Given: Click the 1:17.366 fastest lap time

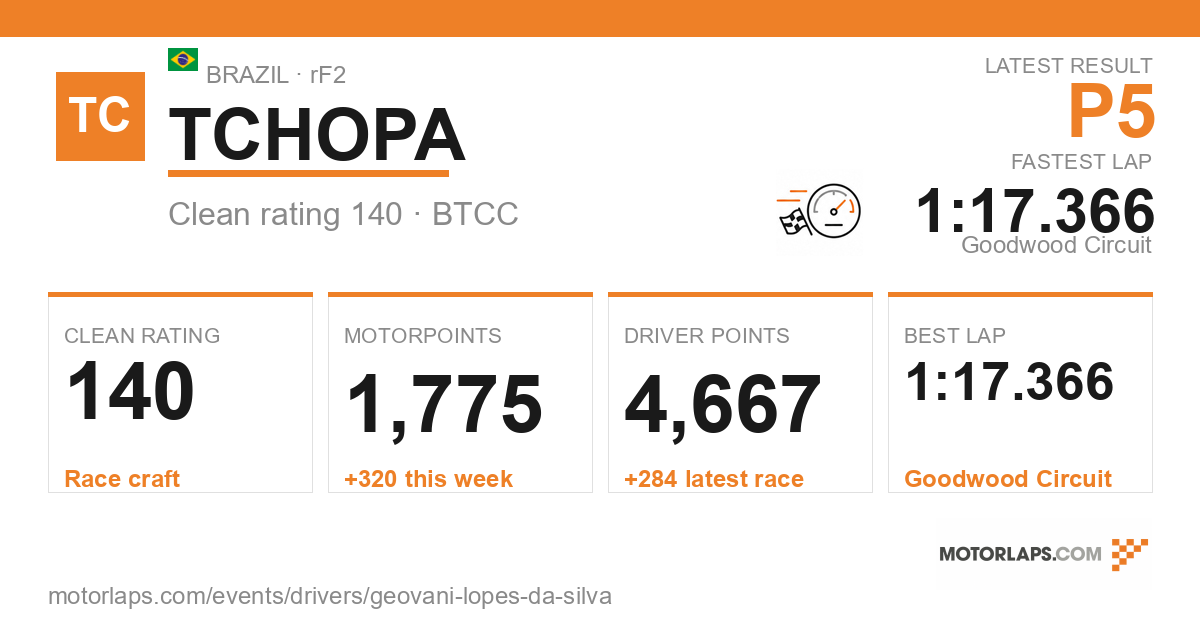Looking at the screenshot, I should coord(1035,211).
